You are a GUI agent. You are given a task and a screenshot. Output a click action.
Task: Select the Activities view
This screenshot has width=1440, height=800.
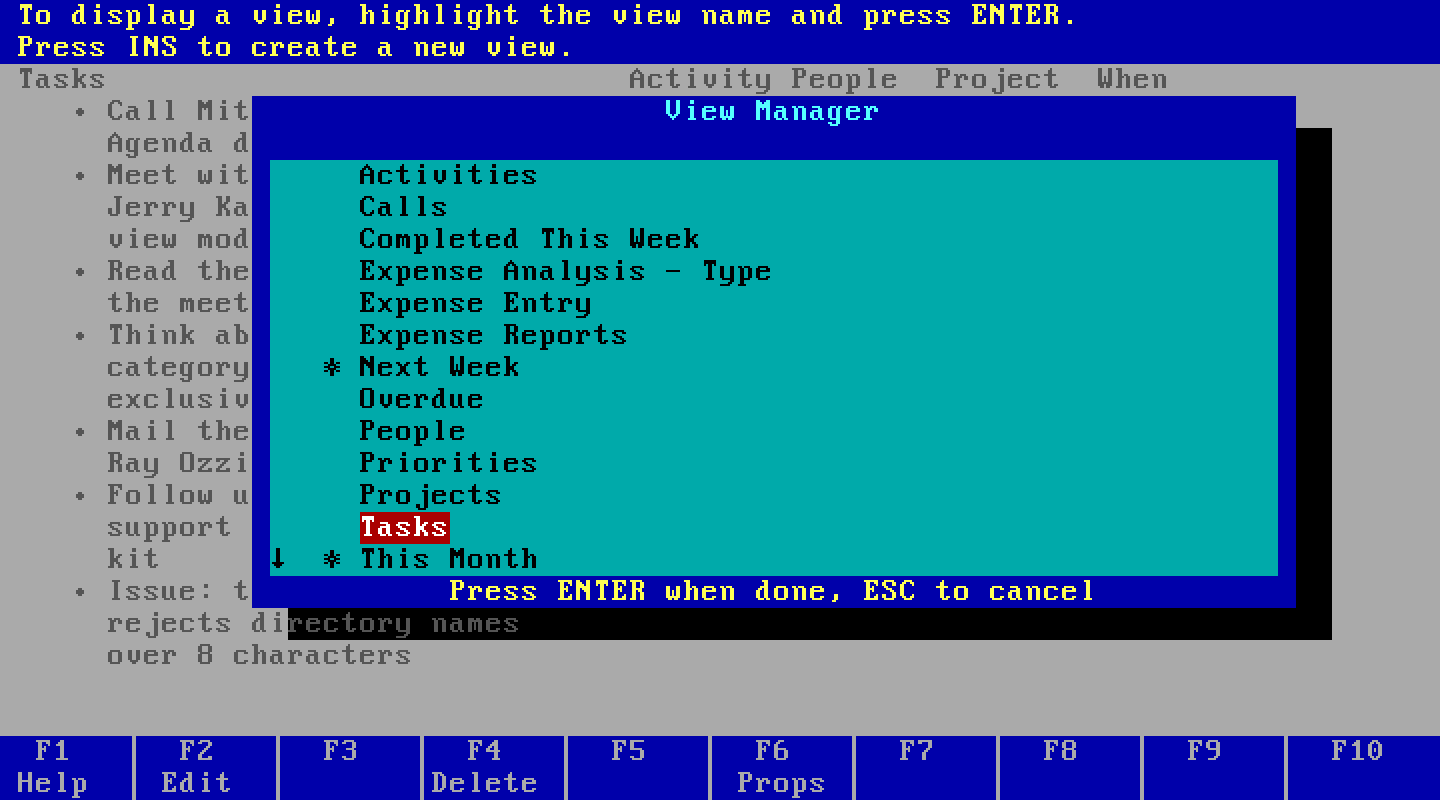[x=448, y=175]
